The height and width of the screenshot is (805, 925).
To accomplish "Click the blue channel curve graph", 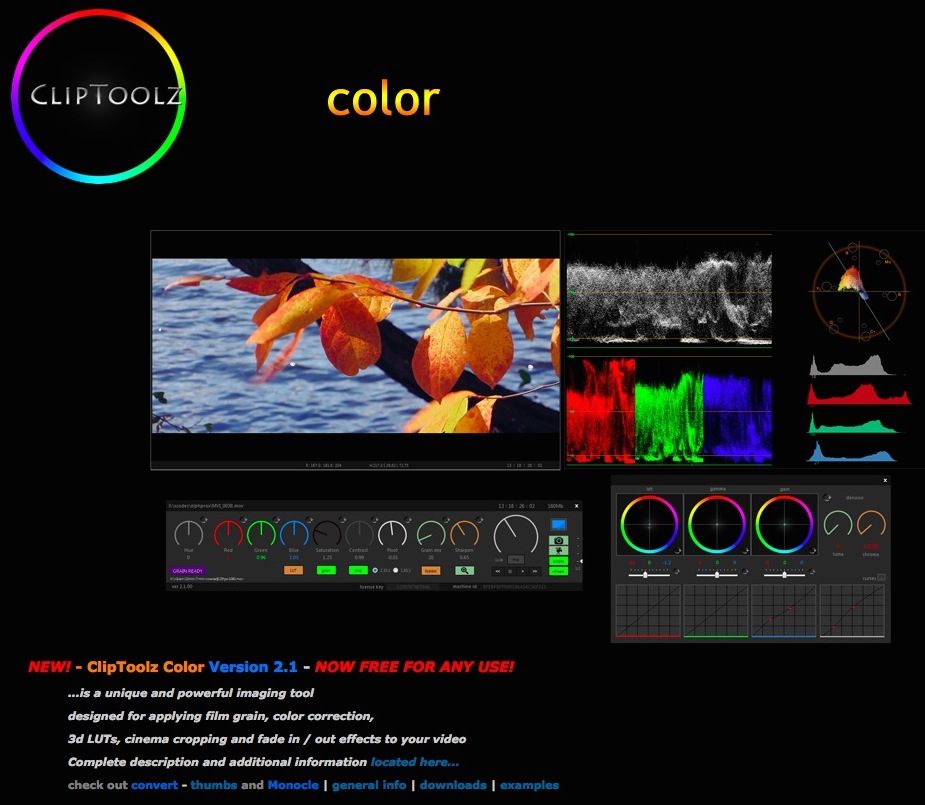I will pos(783,611).
